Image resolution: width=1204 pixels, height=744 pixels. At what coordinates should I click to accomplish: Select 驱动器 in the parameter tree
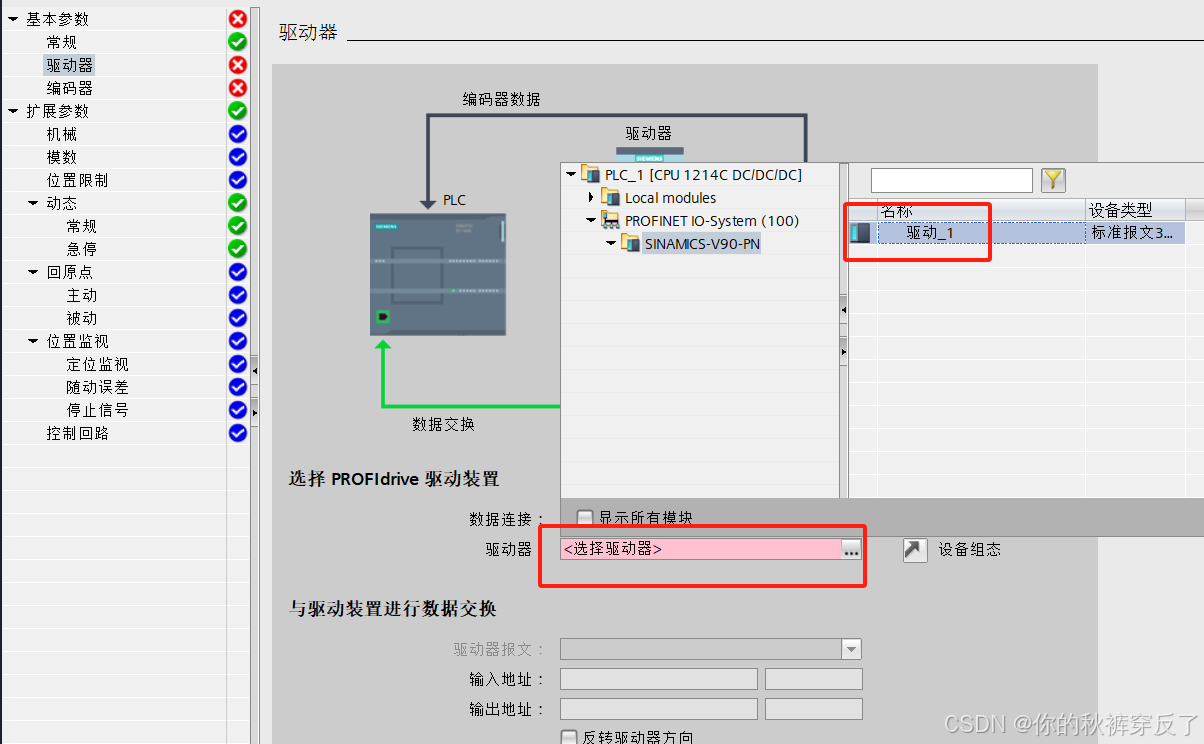coord(70,65)
